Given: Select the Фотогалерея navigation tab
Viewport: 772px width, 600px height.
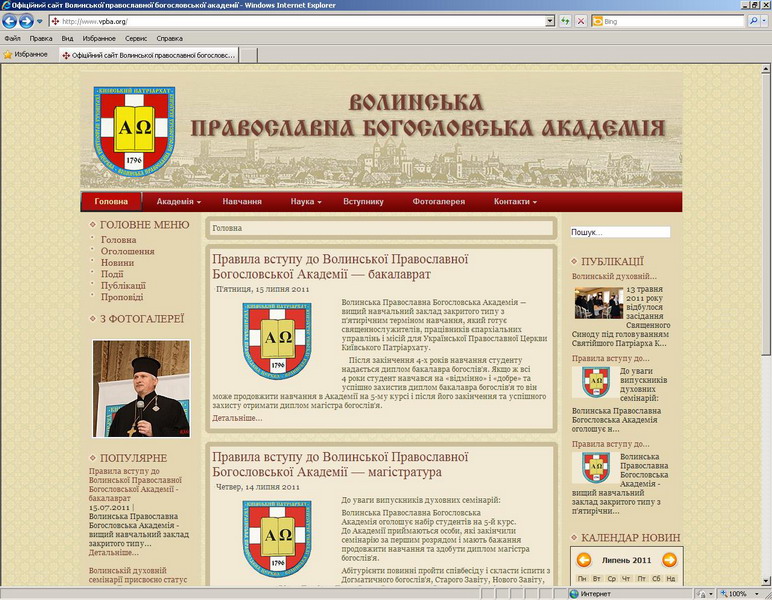Looking at the screenshot, I should (438, 201).
